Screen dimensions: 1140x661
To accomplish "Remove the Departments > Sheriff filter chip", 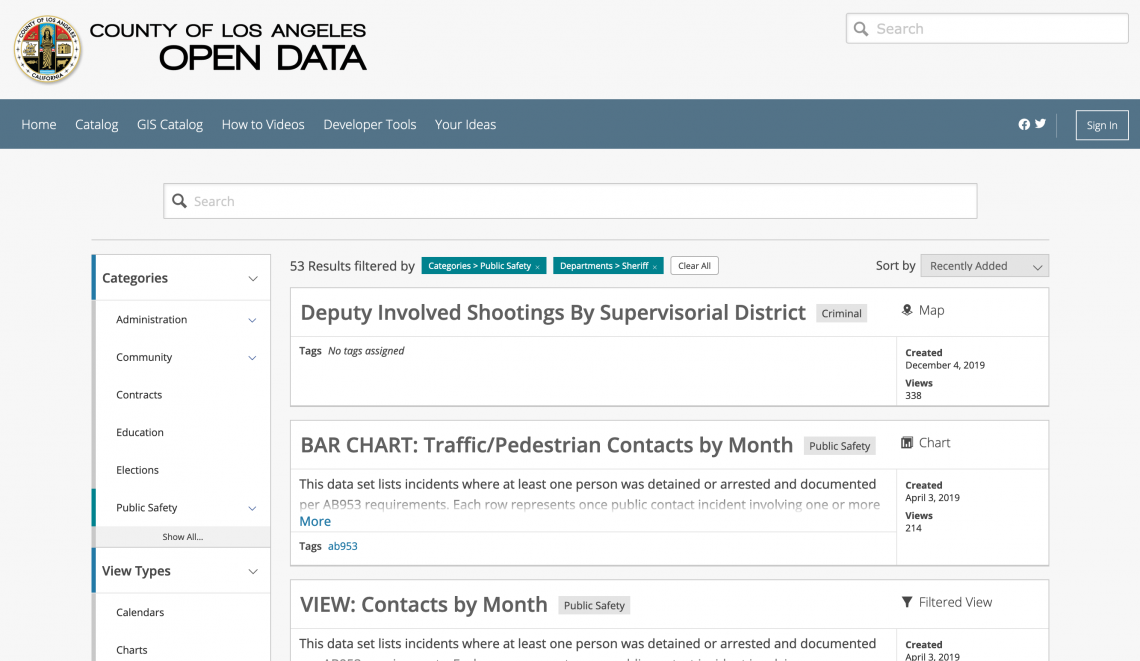I will coord(656,266).
